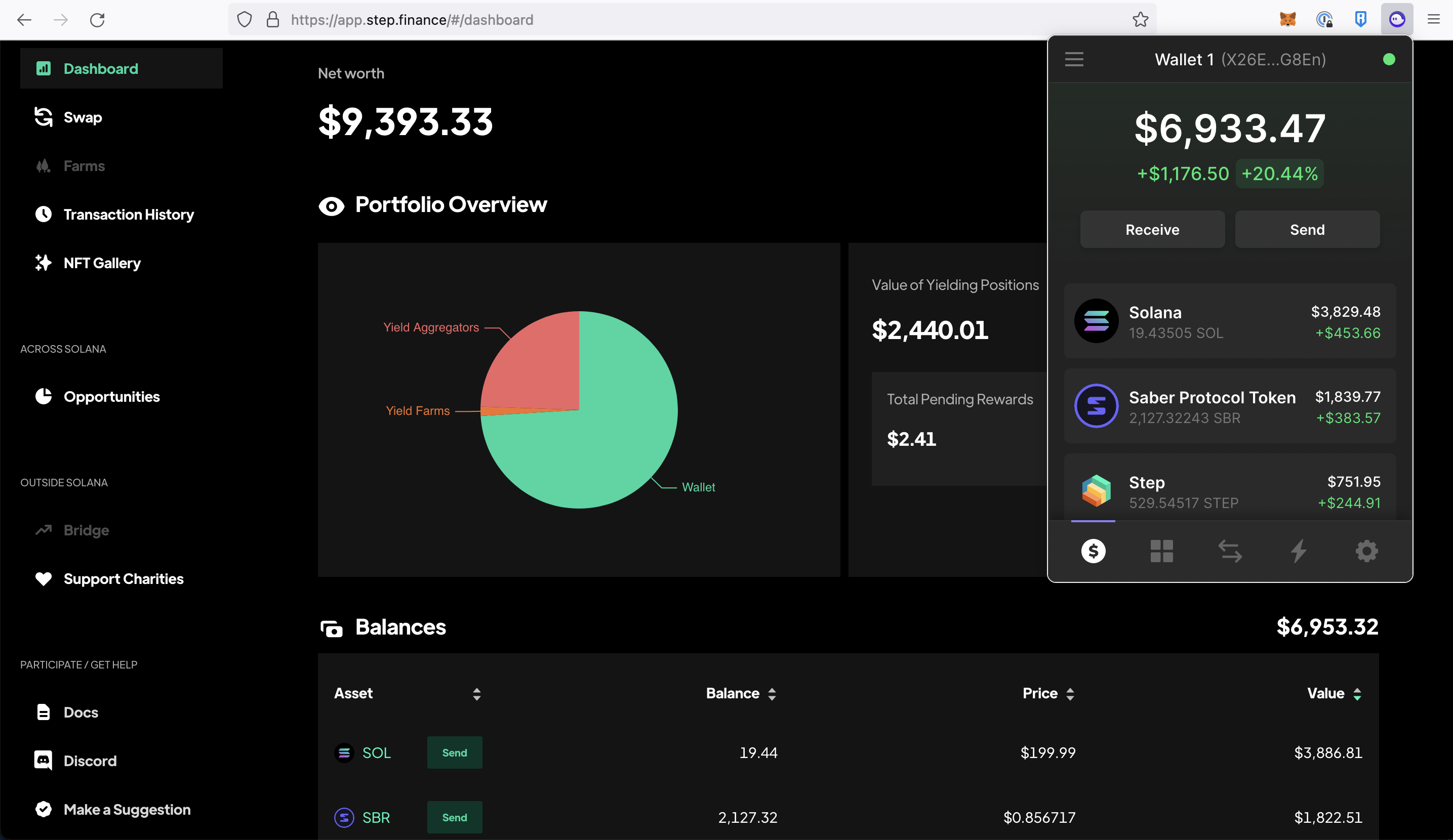The image size is (1453, 840).
Task: Click the check badge beside Make a Suggestion
Action: click(x=43, y=810)
